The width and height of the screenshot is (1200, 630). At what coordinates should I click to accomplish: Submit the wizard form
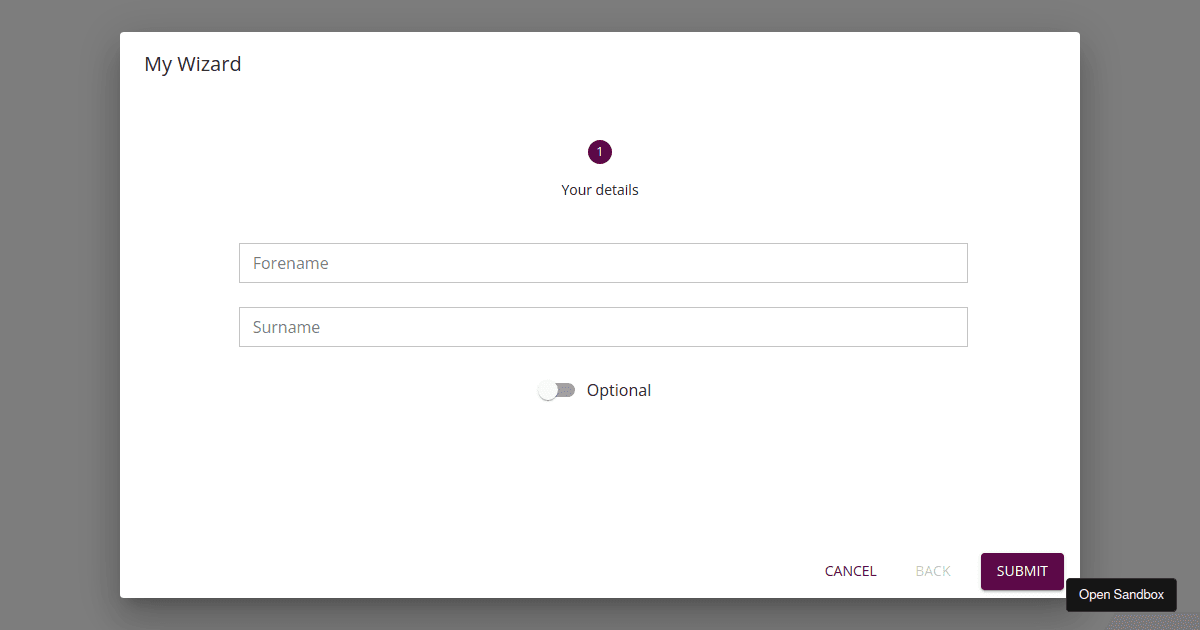[x=1022, y=570]
